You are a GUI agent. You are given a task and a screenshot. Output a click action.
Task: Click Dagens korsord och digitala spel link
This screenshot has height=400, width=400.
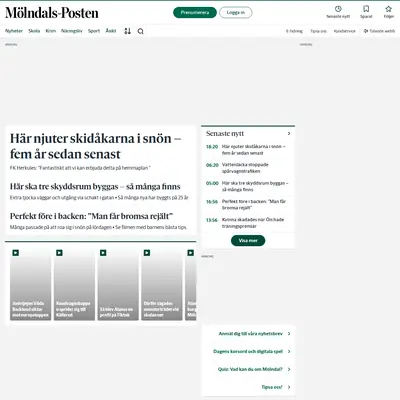[x=248, y=351]
